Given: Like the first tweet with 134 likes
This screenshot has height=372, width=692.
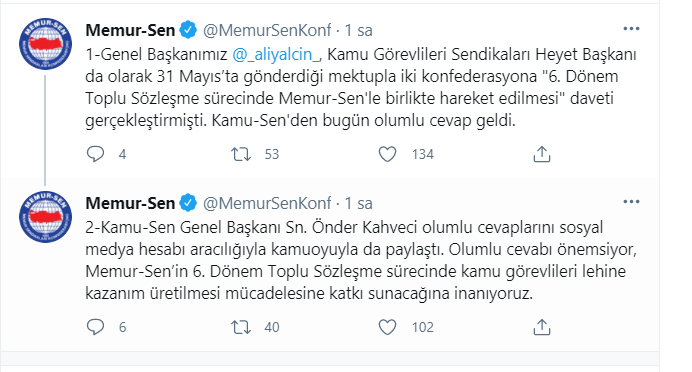Looking at the screenshot, I should [387, 154].
